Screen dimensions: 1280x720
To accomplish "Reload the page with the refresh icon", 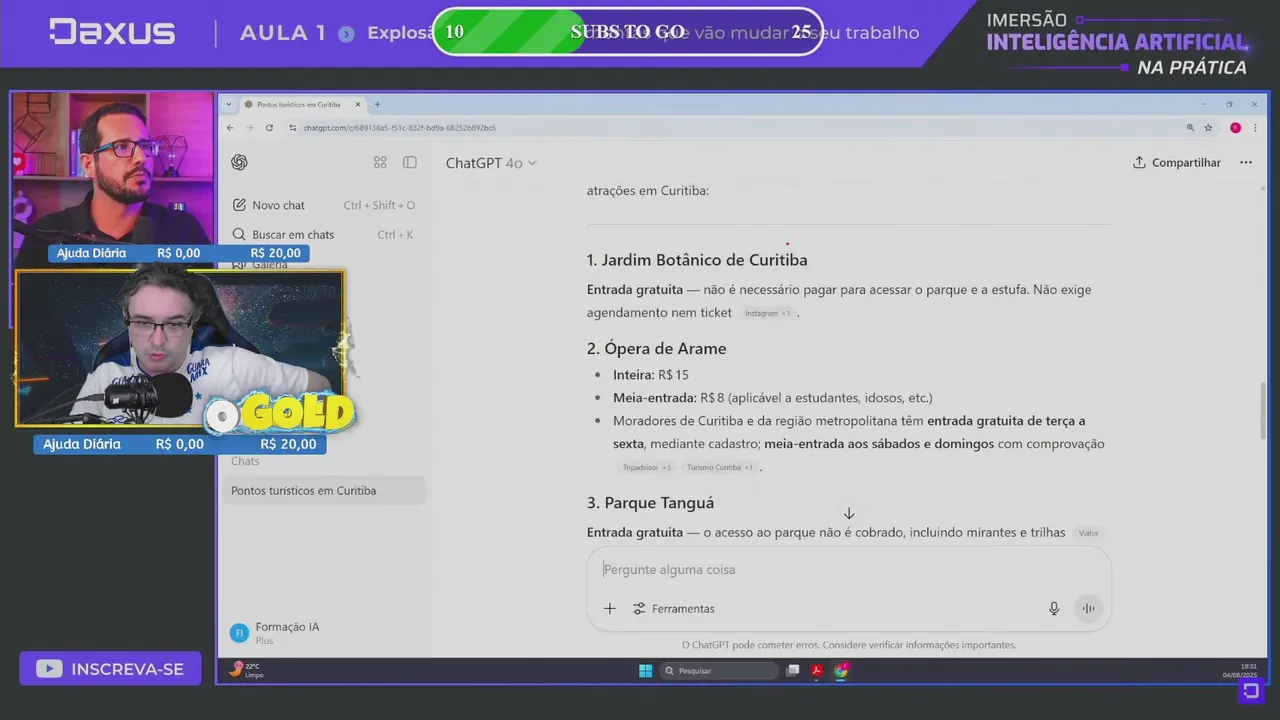I will point(269,128).
